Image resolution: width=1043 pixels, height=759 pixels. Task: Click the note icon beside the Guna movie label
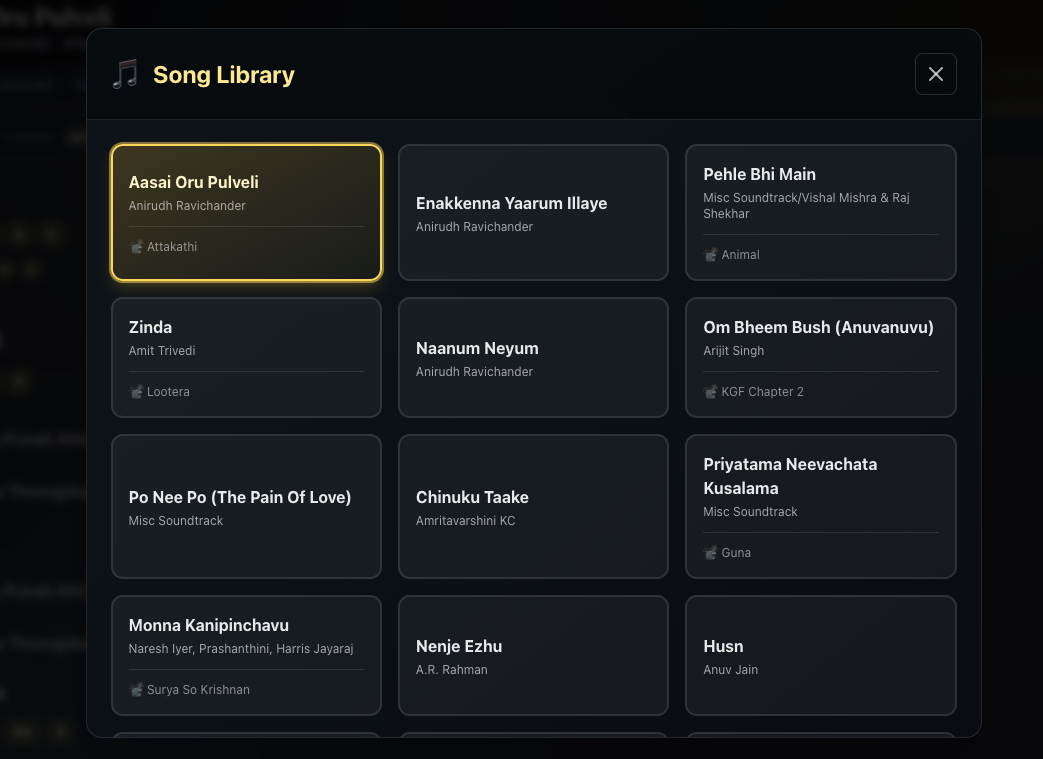click(711, 553)
